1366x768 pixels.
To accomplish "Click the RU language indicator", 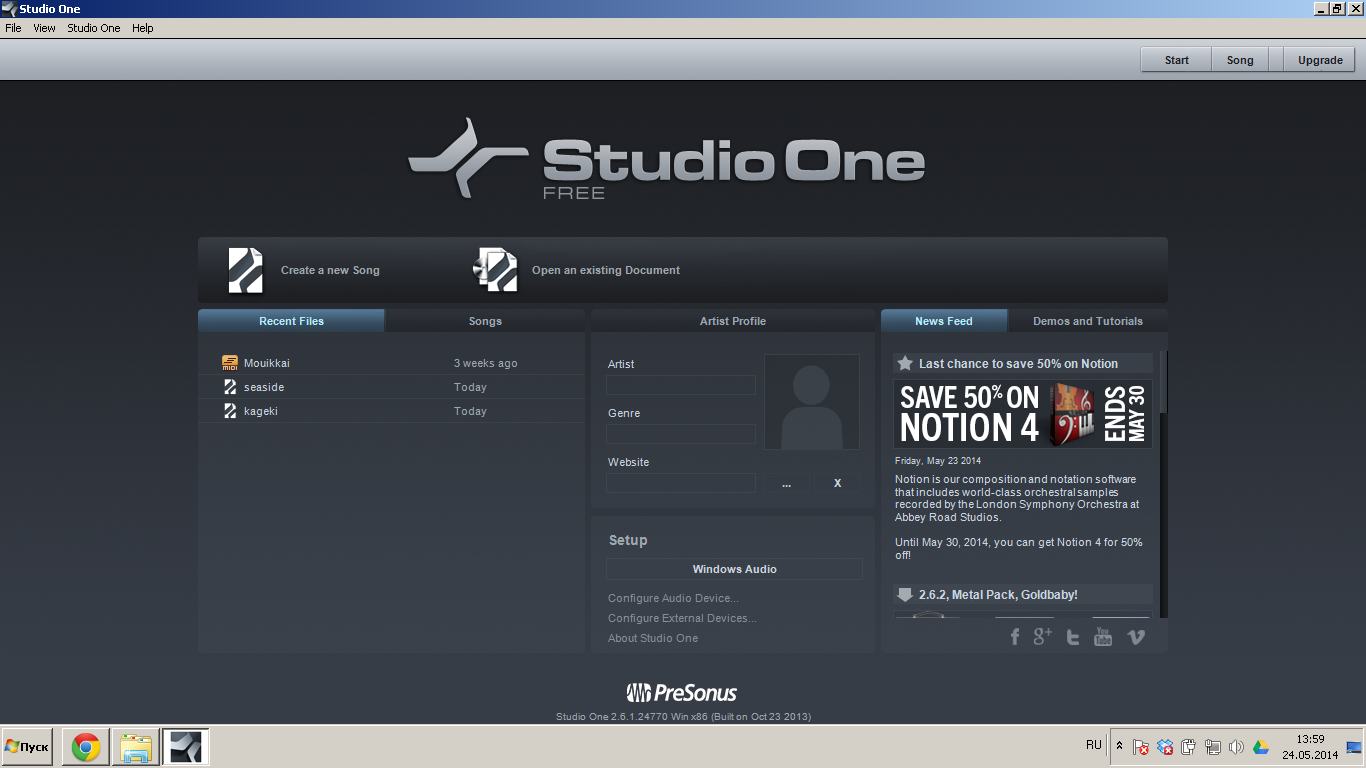I will [x=1094, y=745].
